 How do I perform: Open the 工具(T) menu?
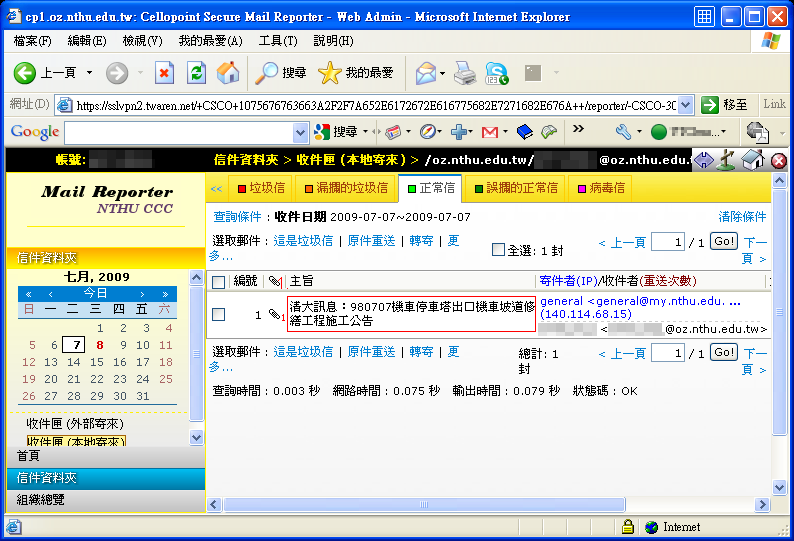(x=277, y=41)
